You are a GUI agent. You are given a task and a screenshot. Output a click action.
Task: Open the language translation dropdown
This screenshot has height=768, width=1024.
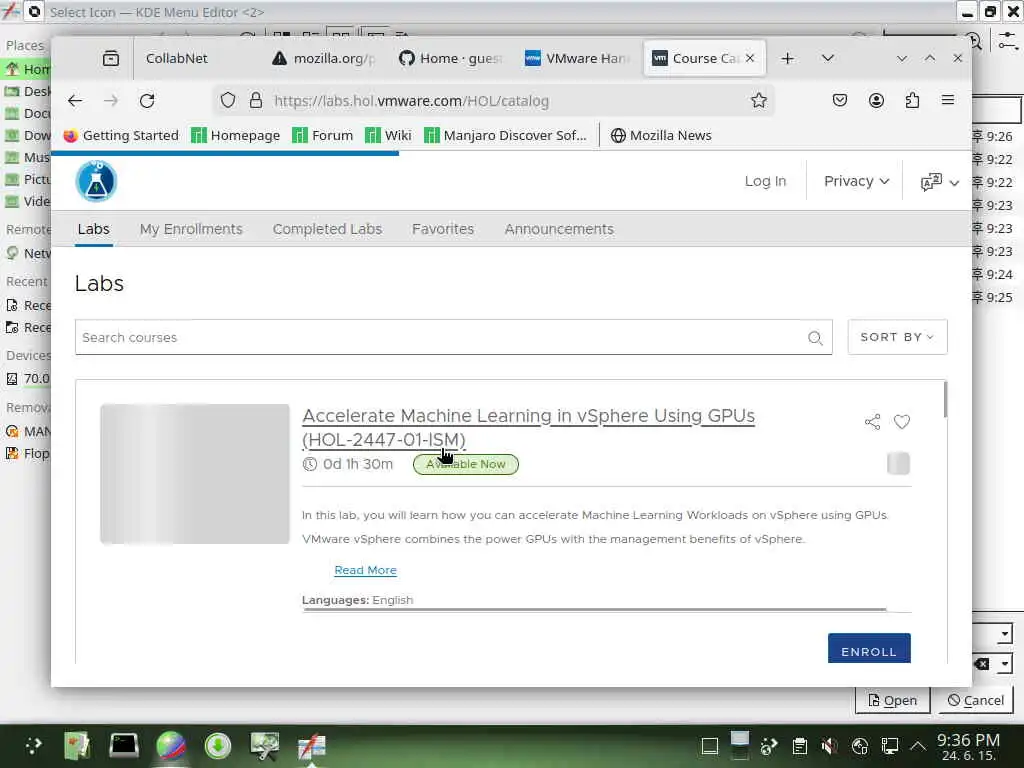point(940,182)
